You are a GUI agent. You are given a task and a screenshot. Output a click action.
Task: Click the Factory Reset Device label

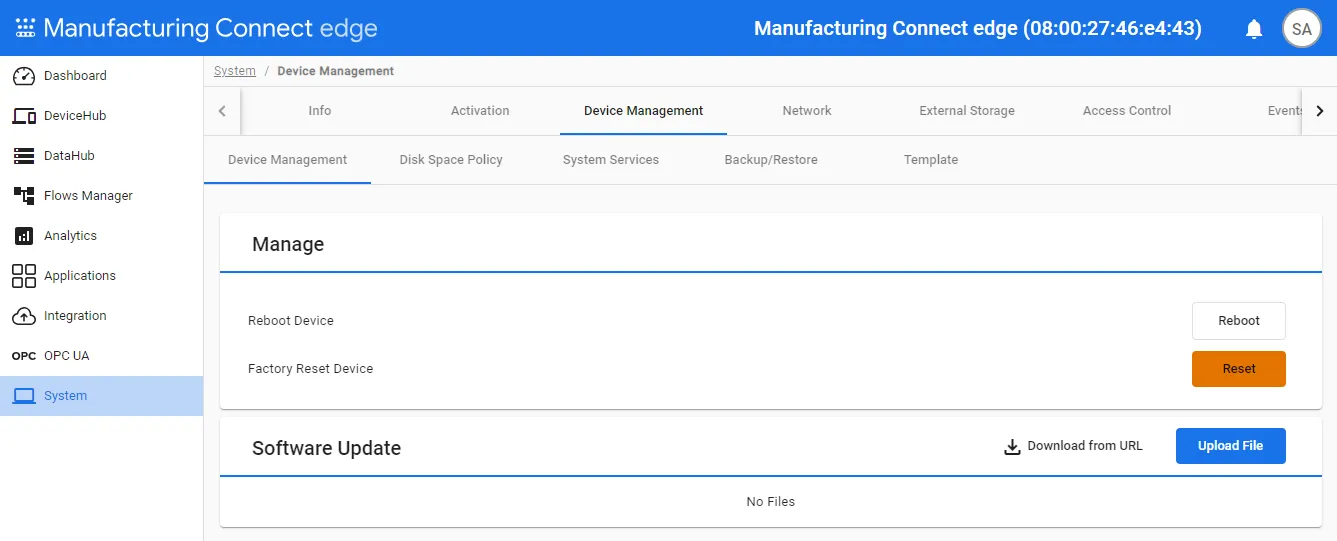coord(311,369)
